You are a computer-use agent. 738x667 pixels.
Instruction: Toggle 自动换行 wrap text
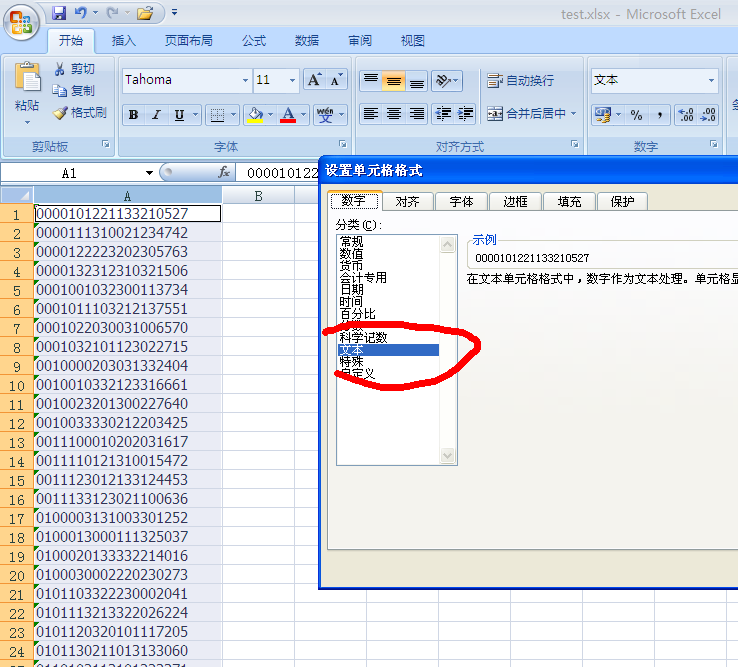tap(520, 81)
